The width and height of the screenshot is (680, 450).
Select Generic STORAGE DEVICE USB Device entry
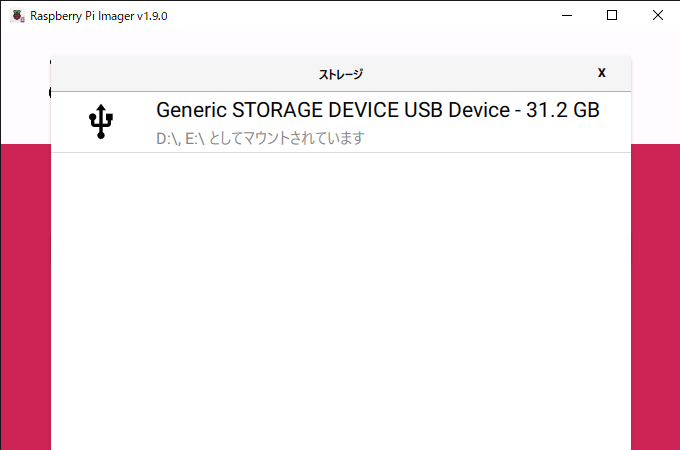pyautogui.click(x=341, y=122)
